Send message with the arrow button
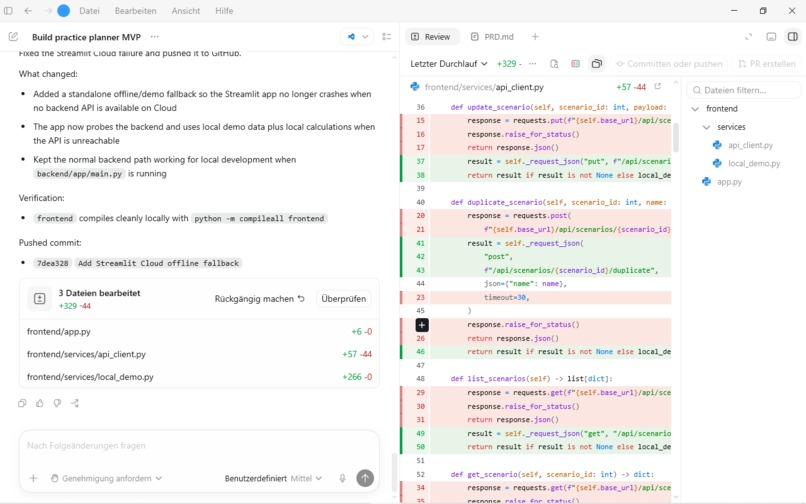The width and height of the screenshot is (806, 504). tap(365, 478)
